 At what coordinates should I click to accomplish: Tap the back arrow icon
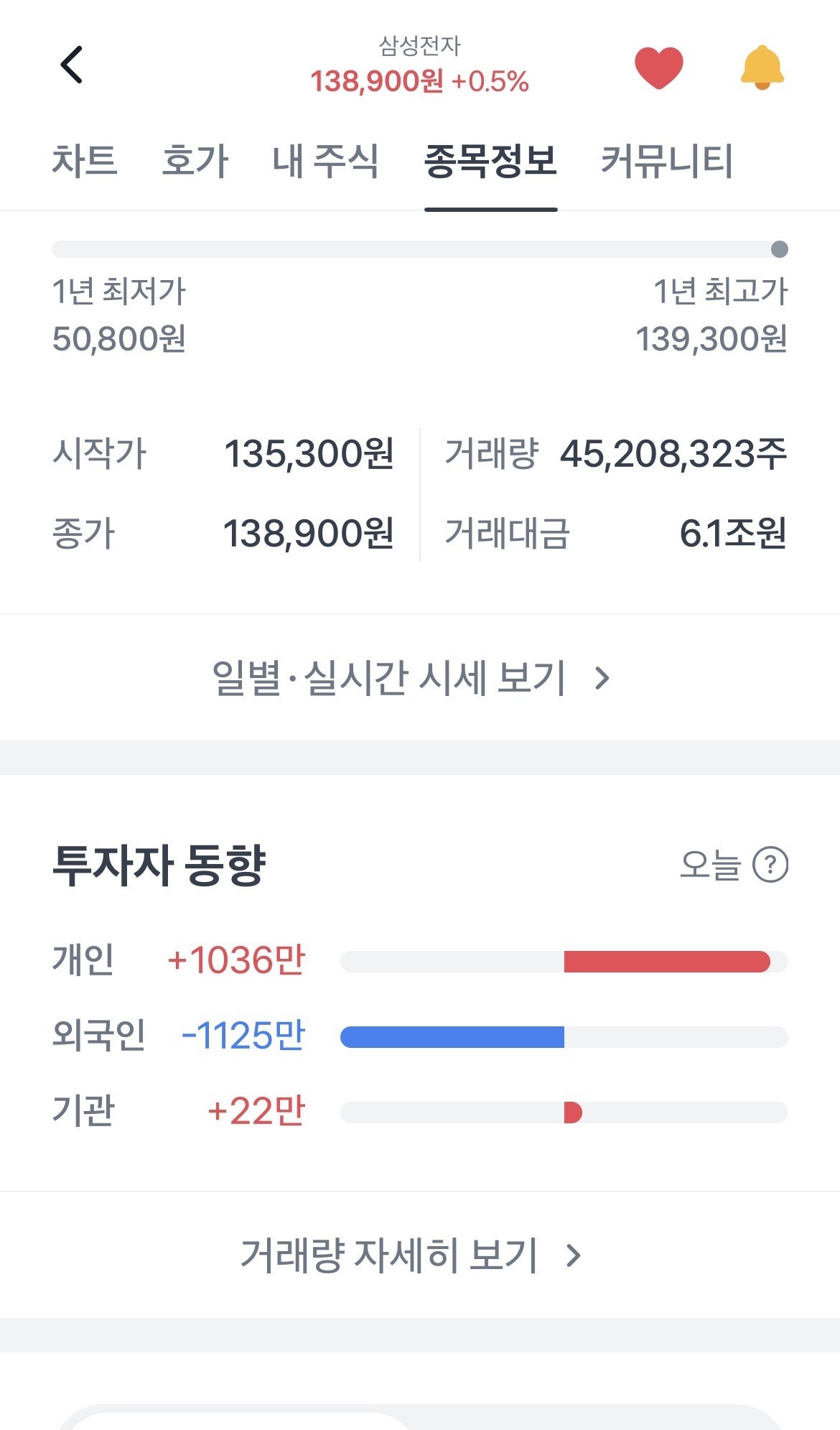click(x=71, y=65)
